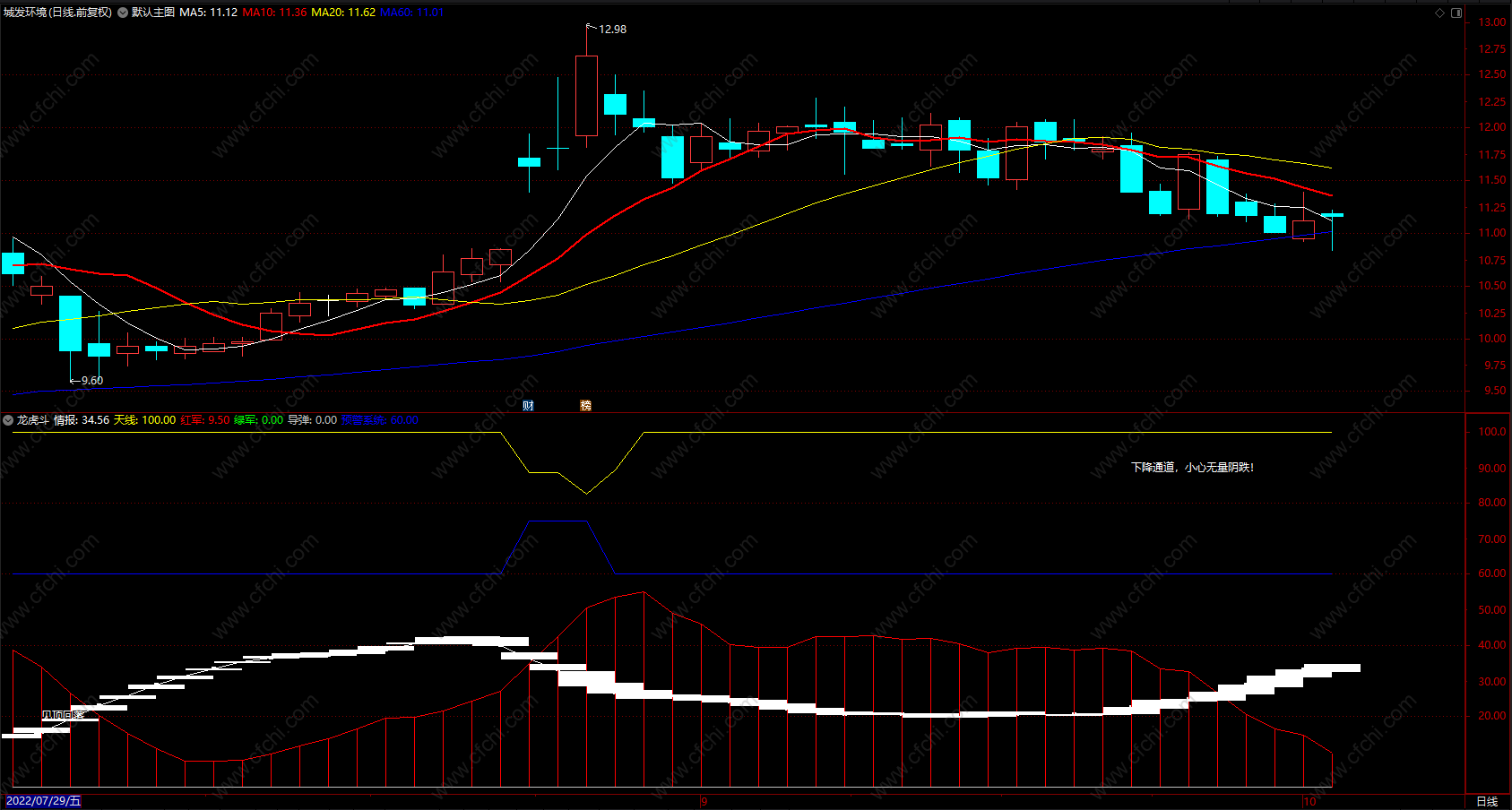Select the 默认主图 indicator label
The image size is (1512, 810).
point(153,13)
